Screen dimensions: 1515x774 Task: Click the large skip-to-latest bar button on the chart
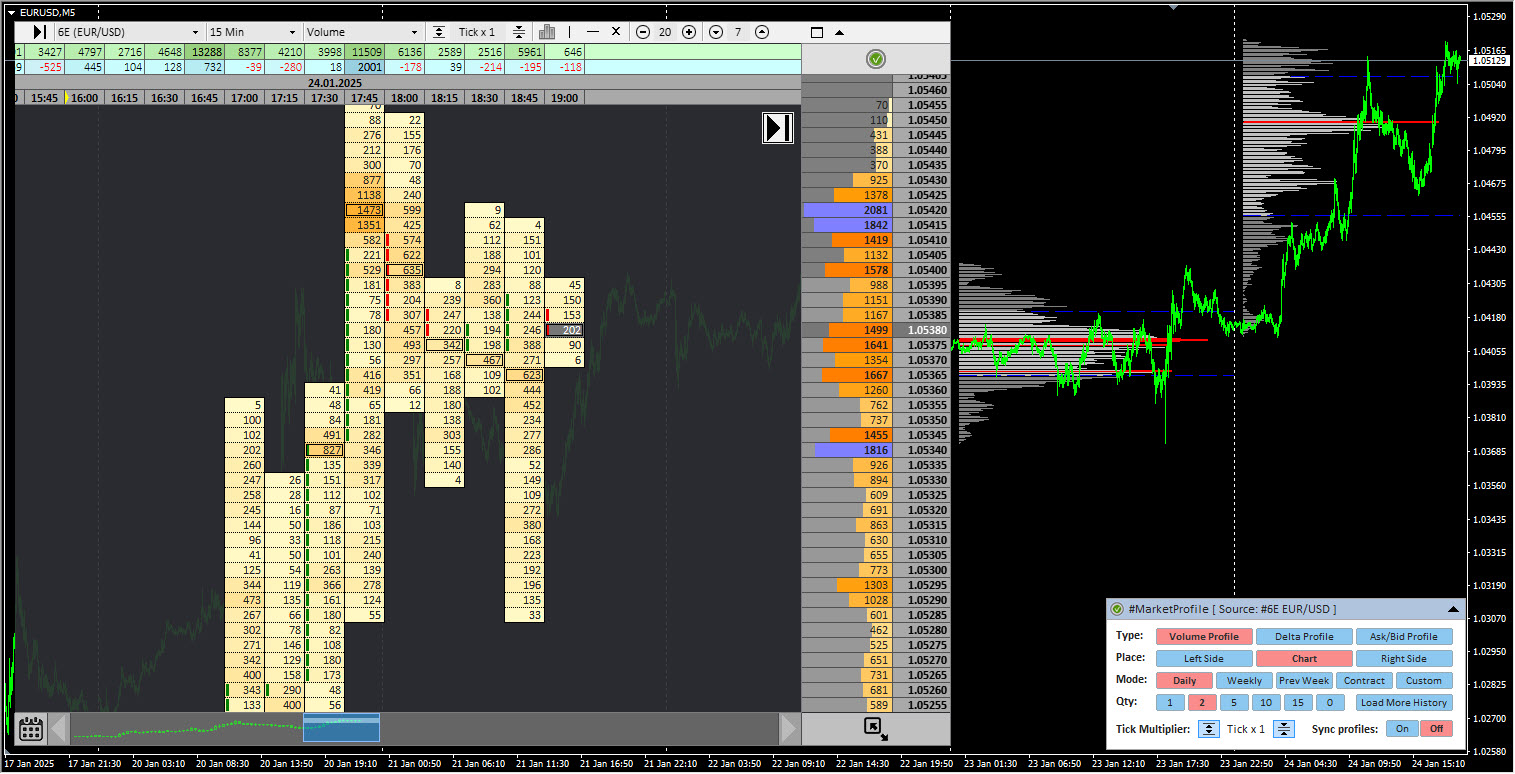777,128
